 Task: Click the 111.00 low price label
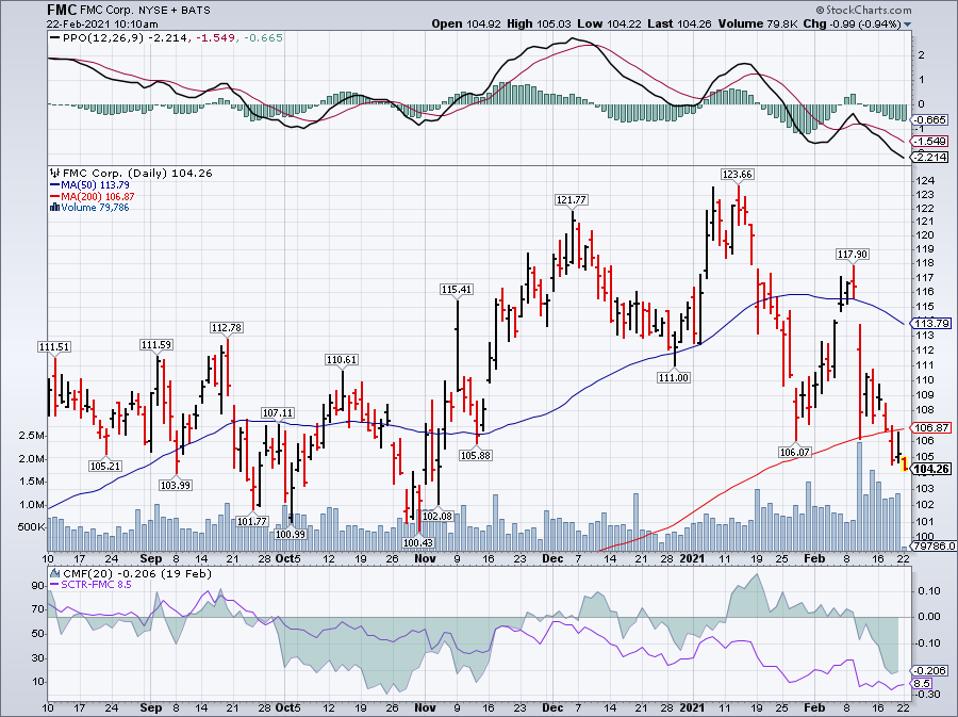click(673, 378)
